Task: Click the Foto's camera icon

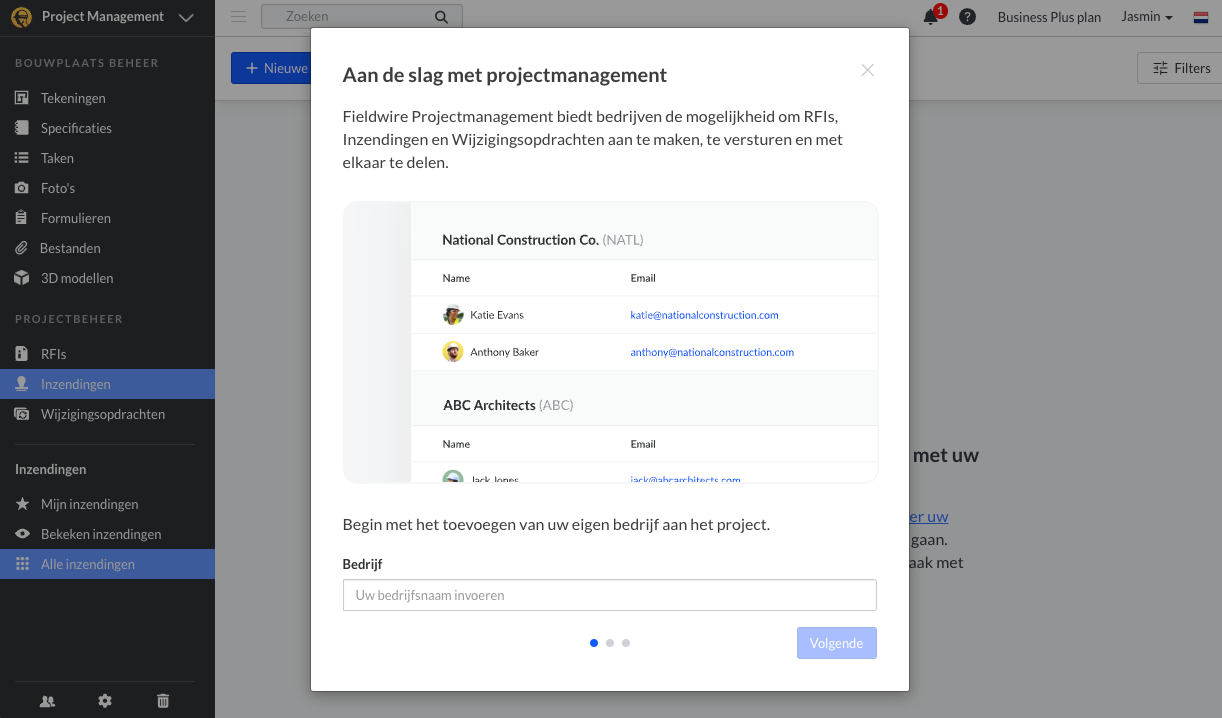Action: [22, 188]
